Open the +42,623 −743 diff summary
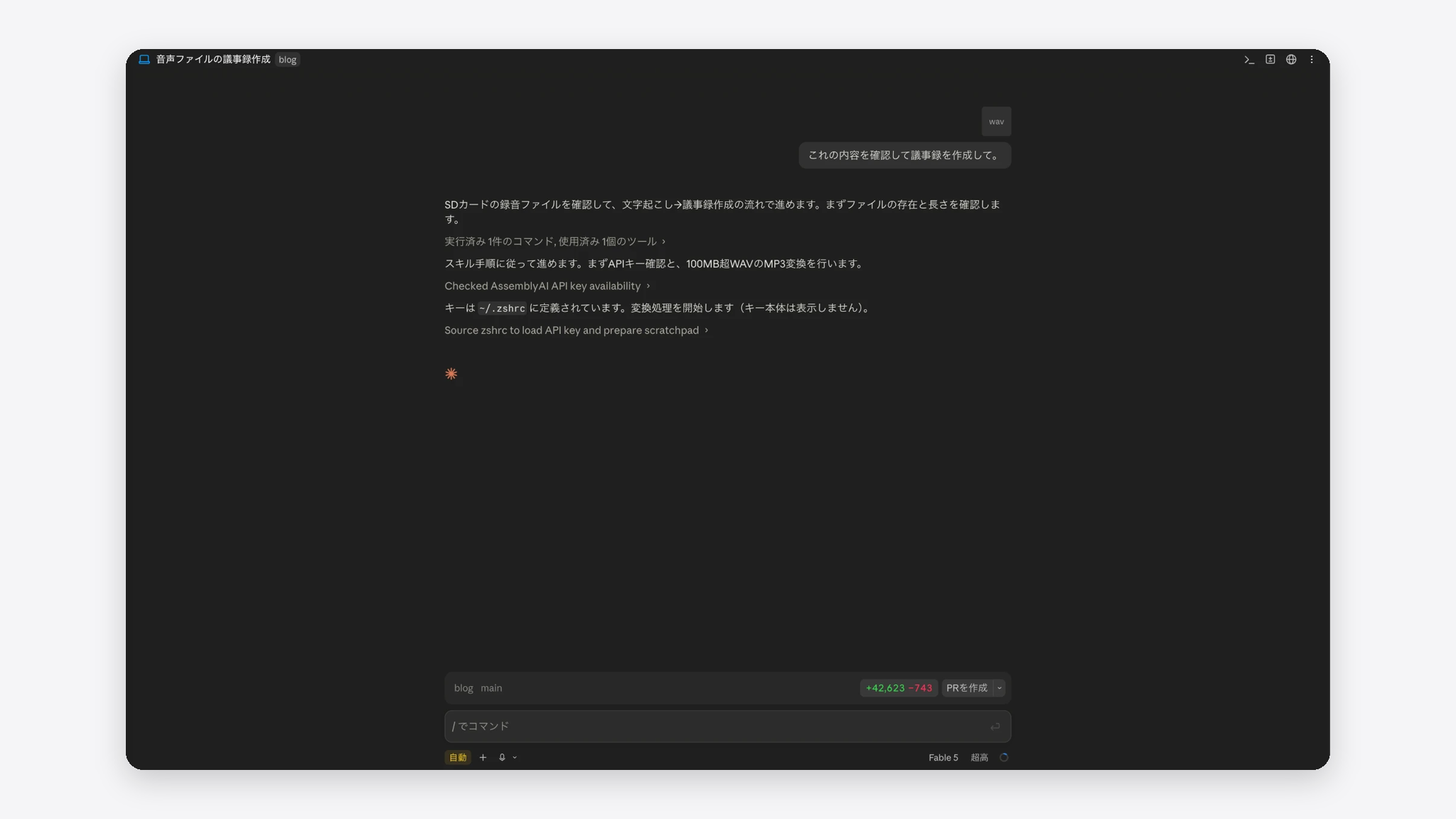 (x=899, y=688)
